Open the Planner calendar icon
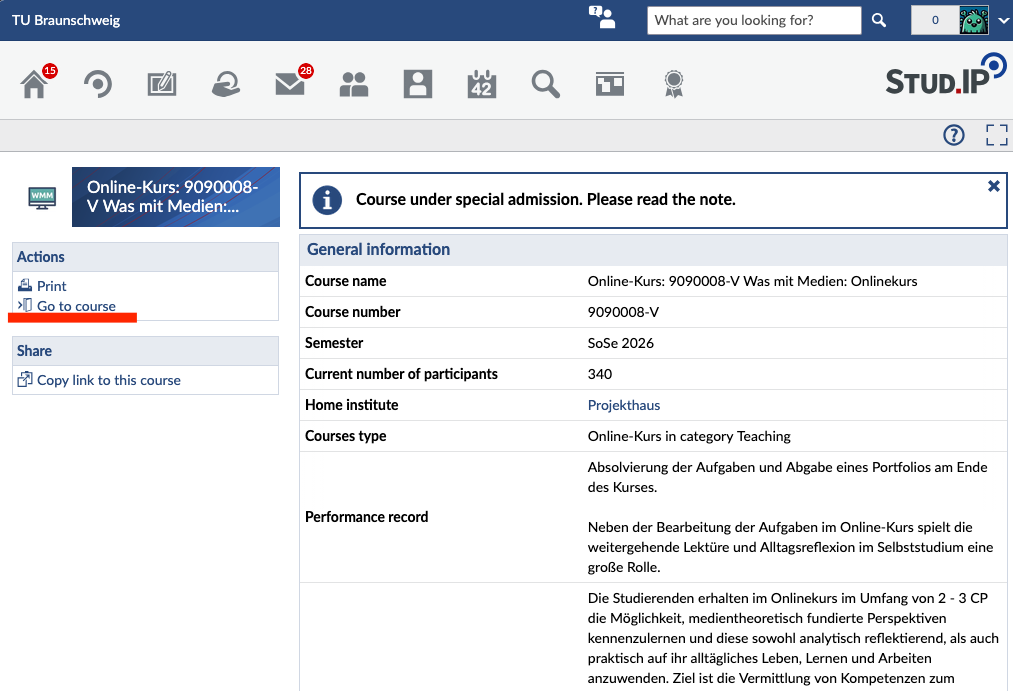This screenshot has height=691, width=1013. [x=482, y=84]
